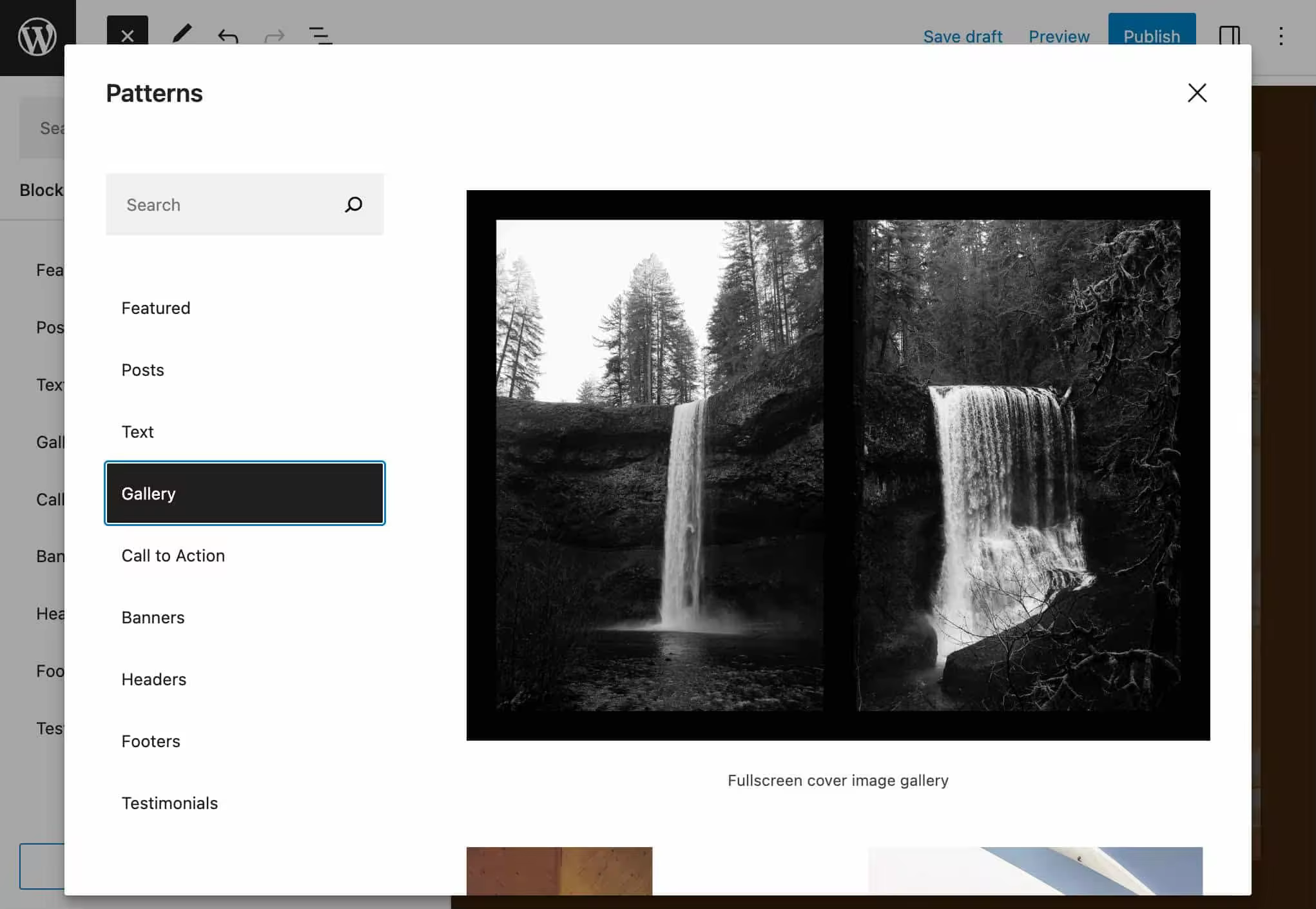1316x909 pixels.
Task: Select the Posts pattern category
Action: tap(245, 370)
